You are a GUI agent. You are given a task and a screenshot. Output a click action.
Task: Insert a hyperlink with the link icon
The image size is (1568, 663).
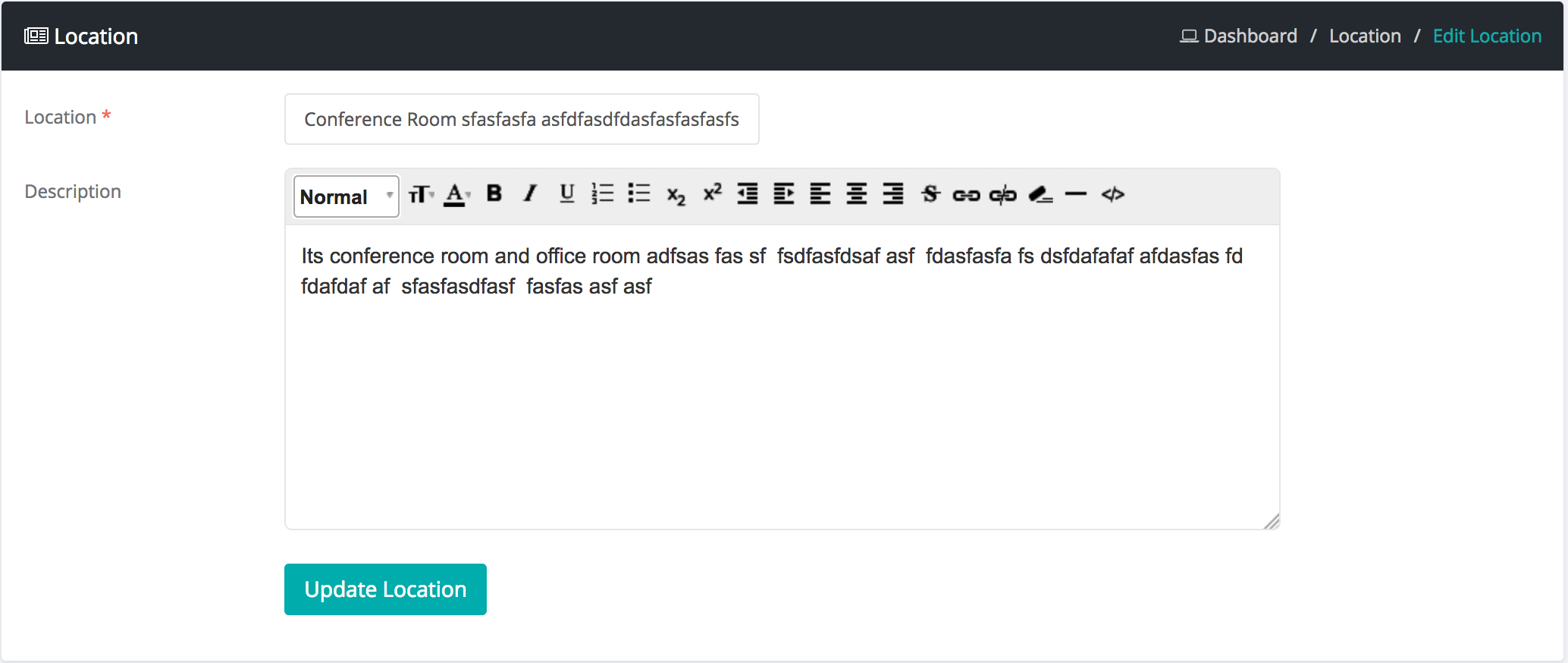(966, 195)
